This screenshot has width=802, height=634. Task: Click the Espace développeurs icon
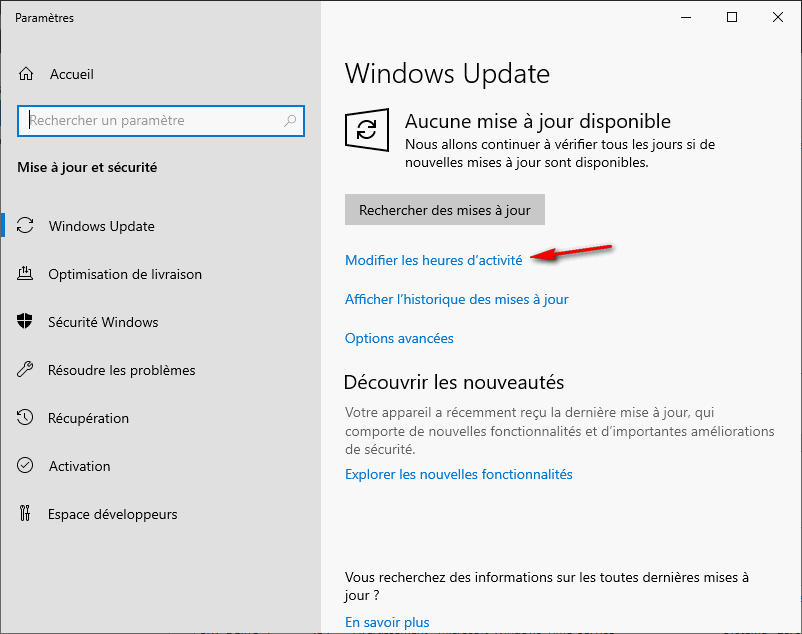pos(27,514)
